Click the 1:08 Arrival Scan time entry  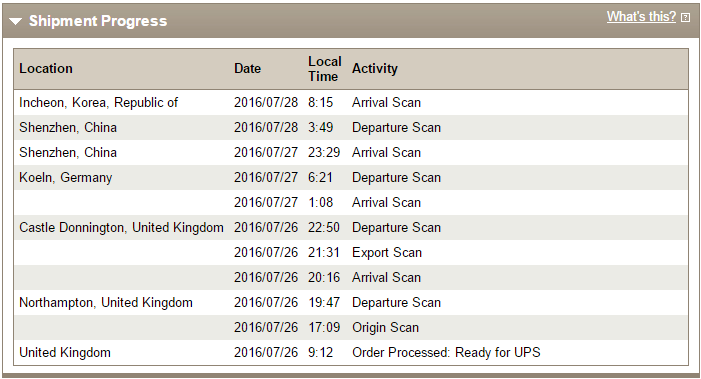(320, 202)
